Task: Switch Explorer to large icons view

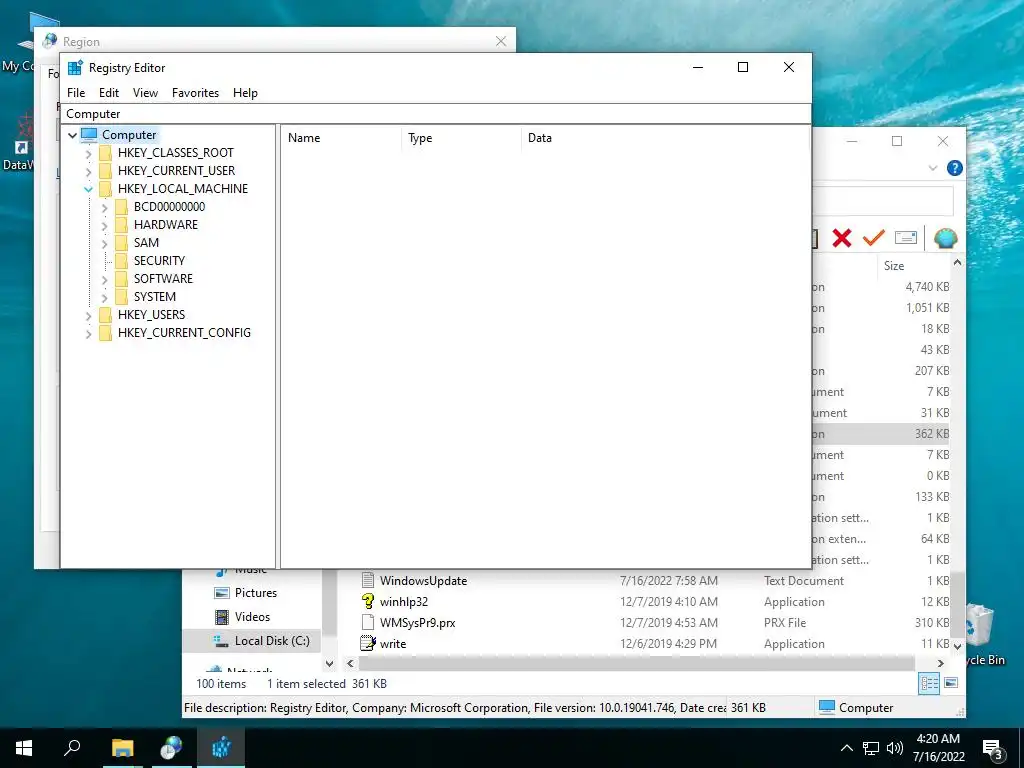Action: pyautogui.click(x=952, y=683)
